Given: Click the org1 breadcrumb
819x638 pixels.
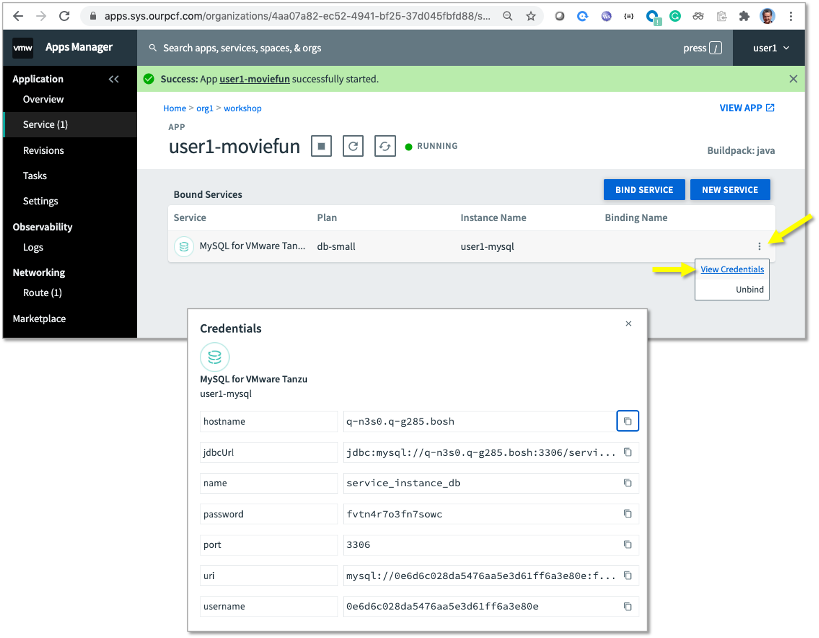Looking at the screenshot, I should click(x=205, y=108).
